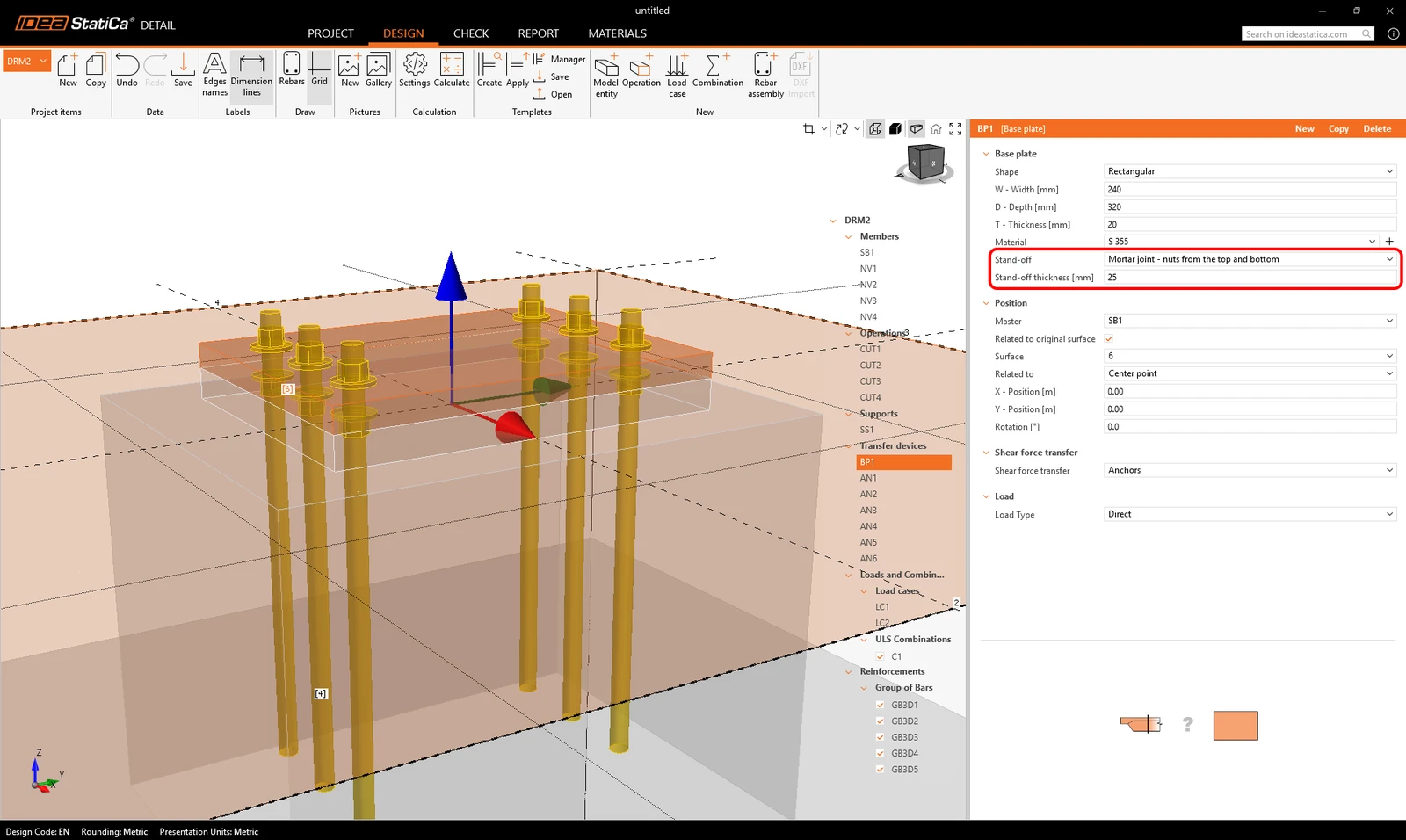The width and height of the screenshot is (1406, 840).
Task: Open the Master SB1 dropdown
Action: tap(1250, 321)
